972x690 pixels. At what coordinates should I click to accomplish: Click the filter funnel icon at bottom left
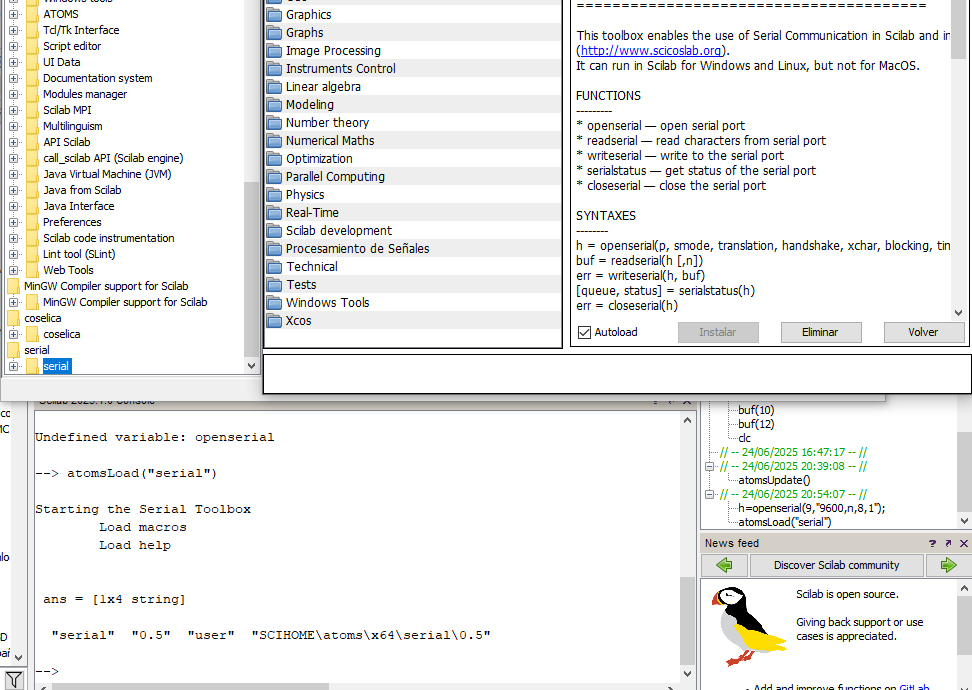pos(14,680)
